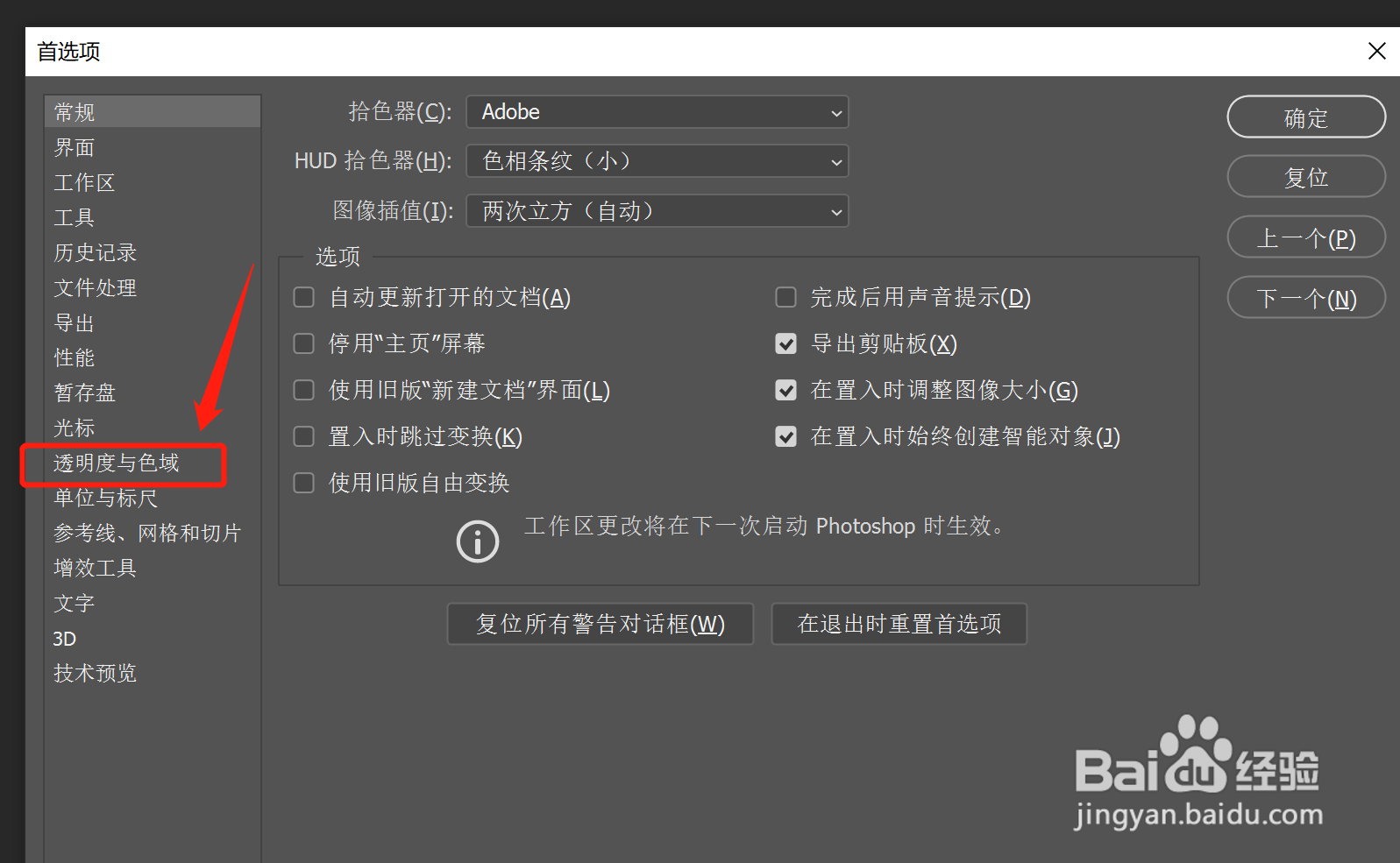Image resolution: width=1400 pixels, height=863 pixels.
Task: Close the 首选项 dialog
Action: [1377, 52]
